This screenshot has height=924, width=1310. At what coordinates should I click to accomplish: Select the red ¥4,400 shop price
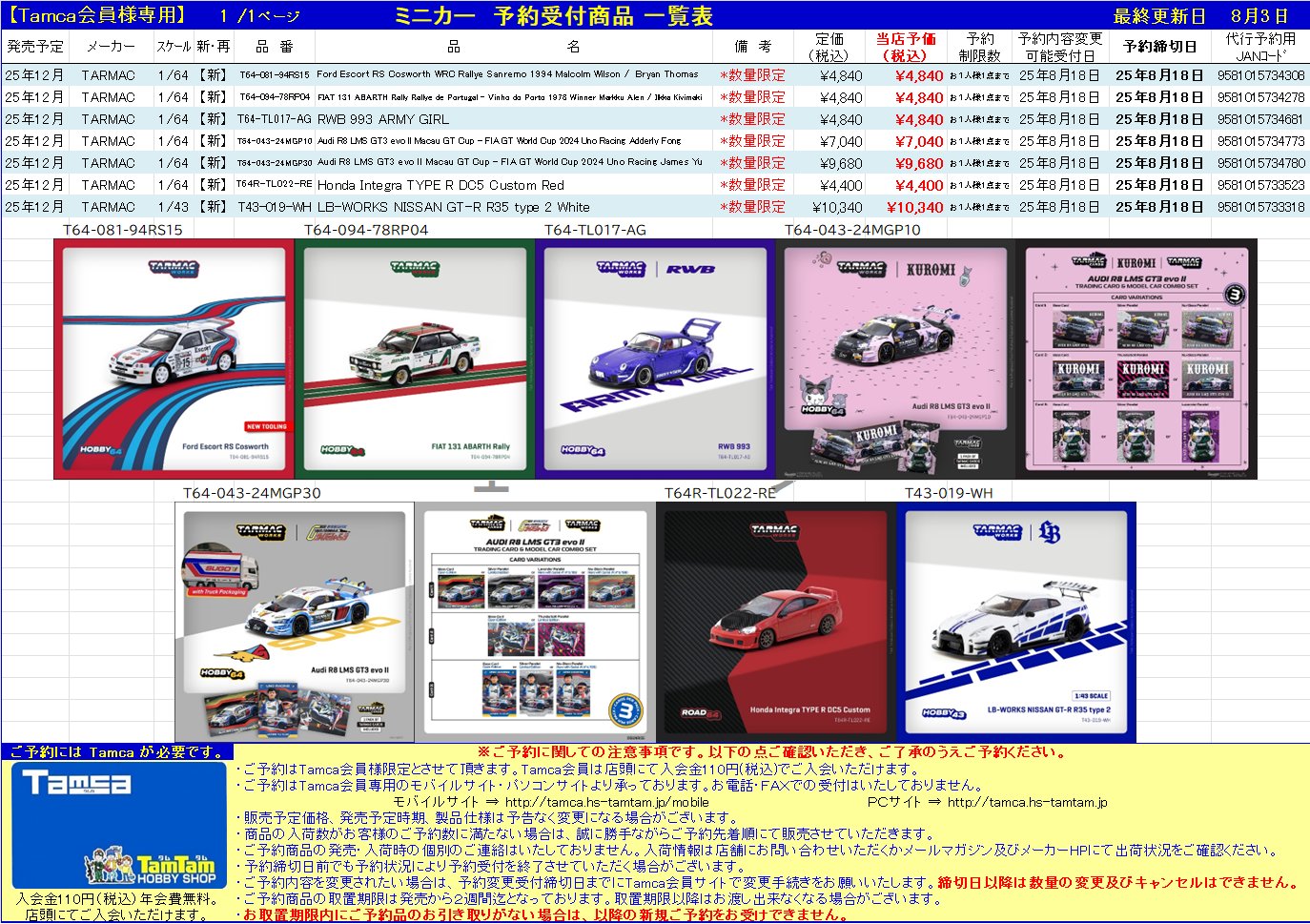[x=919, y=185]
